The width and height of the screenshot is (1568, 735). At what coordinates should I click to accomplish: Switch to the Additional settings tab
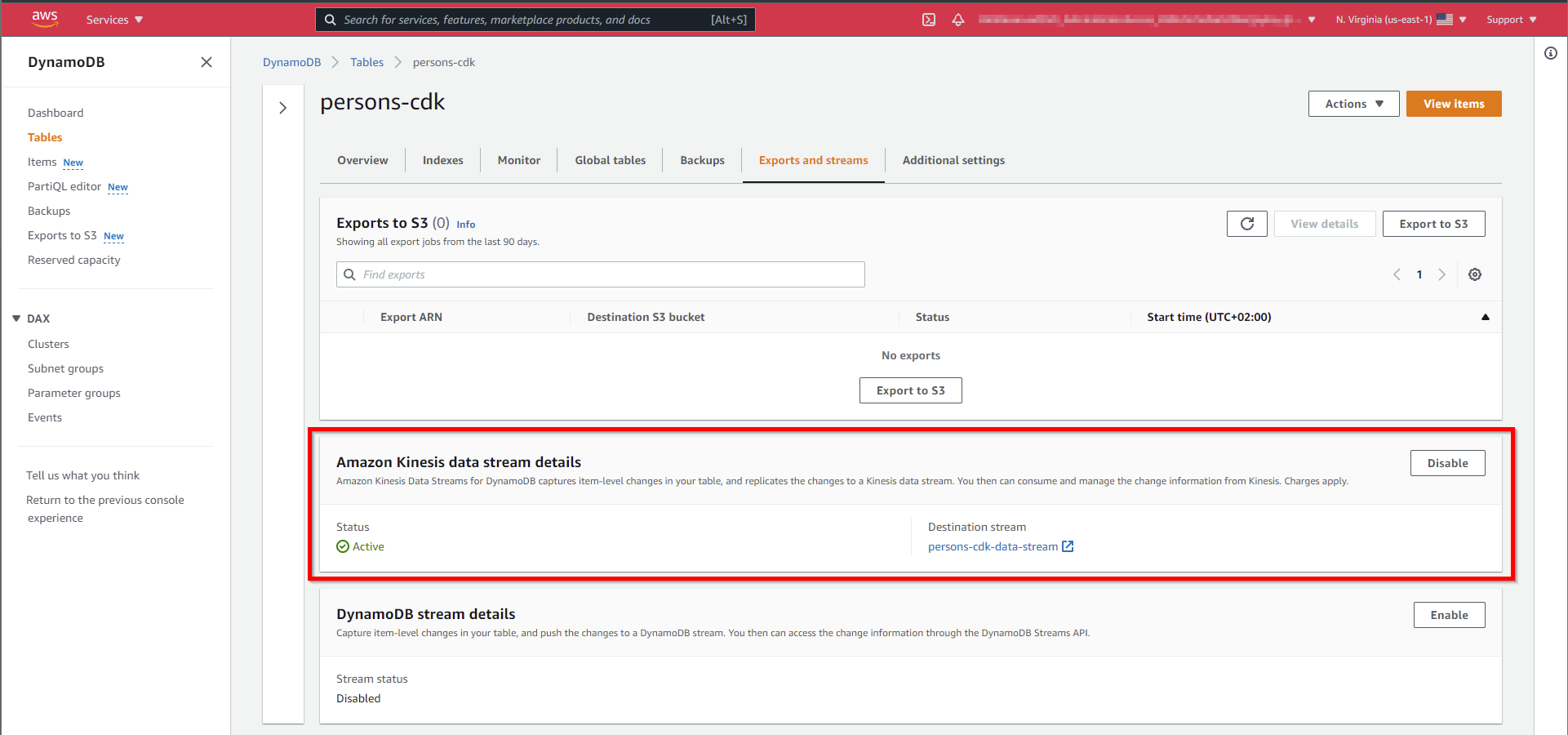(x=953, y=160)
